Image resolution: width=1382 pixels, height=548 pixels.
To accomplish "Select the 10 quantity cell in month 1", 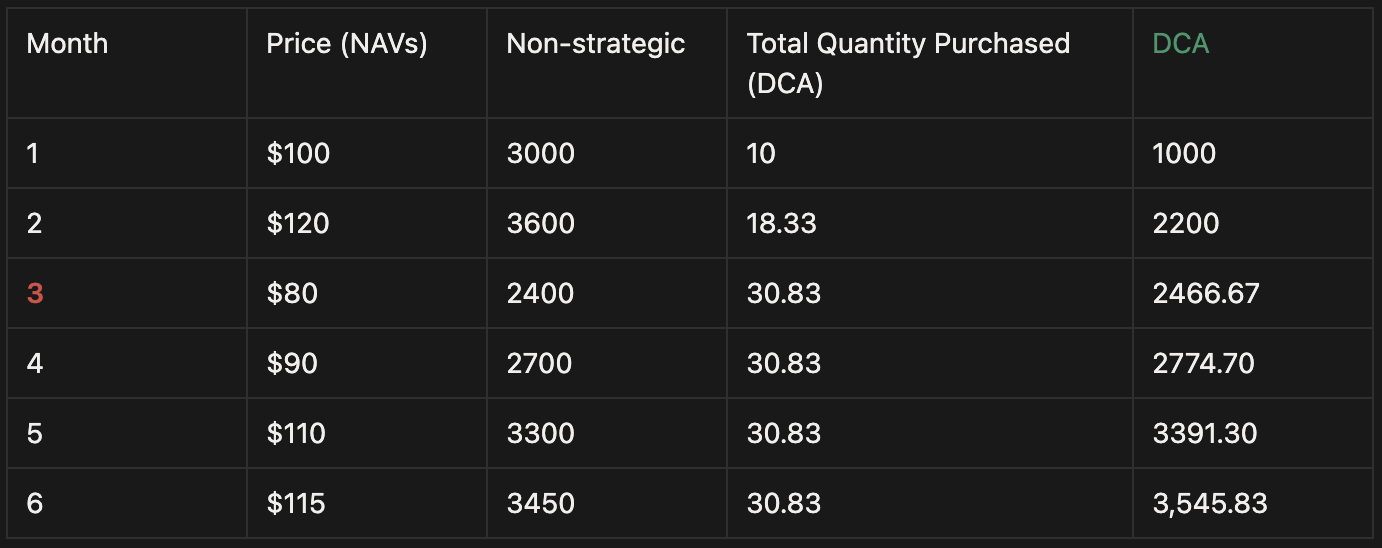I will tap(761, 153).
